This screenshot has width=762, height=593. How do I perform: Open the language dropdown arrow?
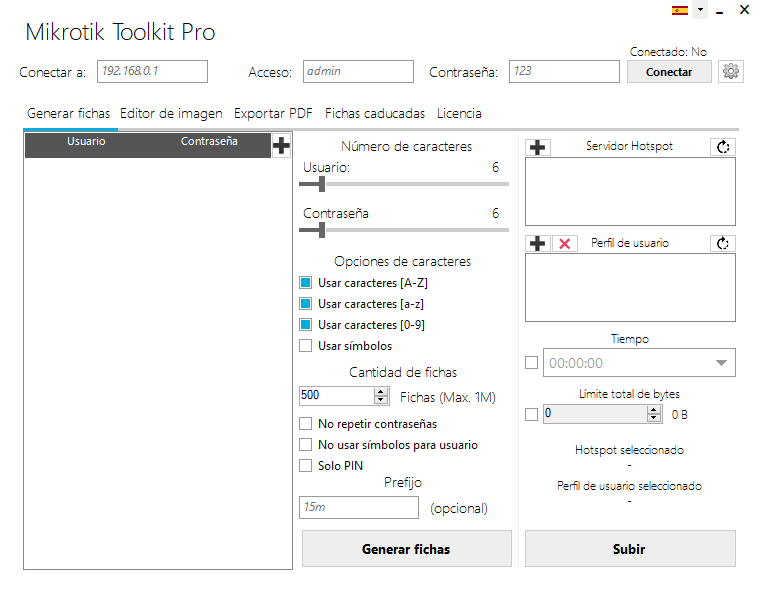[x=700, y=9]
